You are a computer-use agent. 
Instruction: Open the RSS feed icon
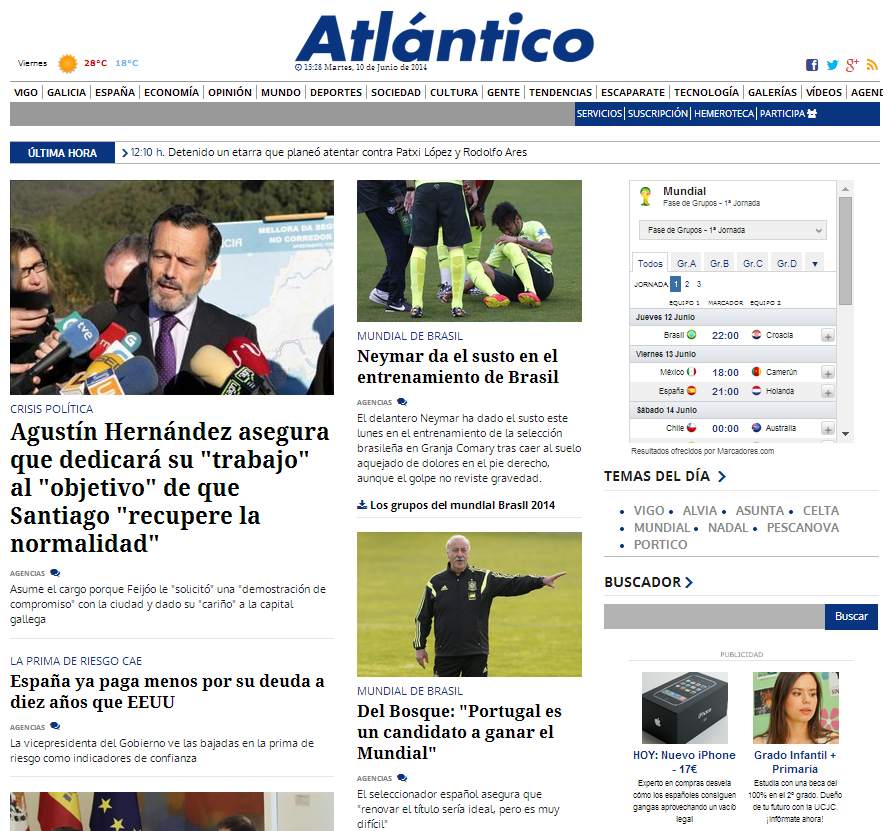coord(872,65)
